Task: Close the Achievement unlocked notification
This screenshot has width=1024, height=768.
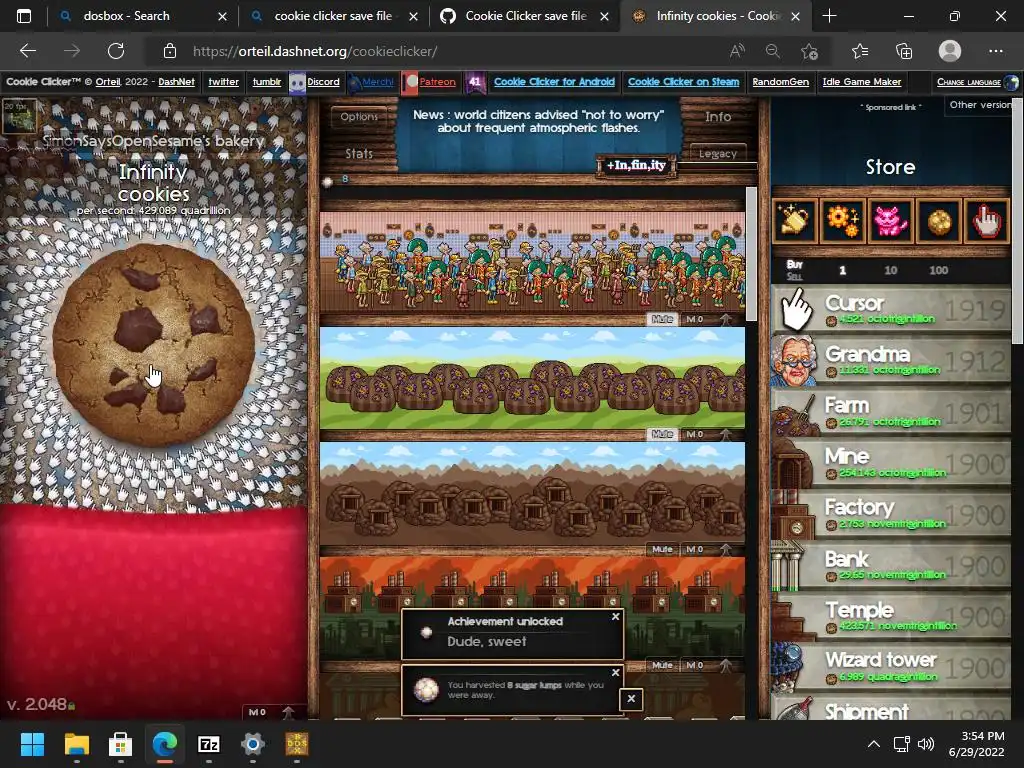Action: tap(615, 616)
